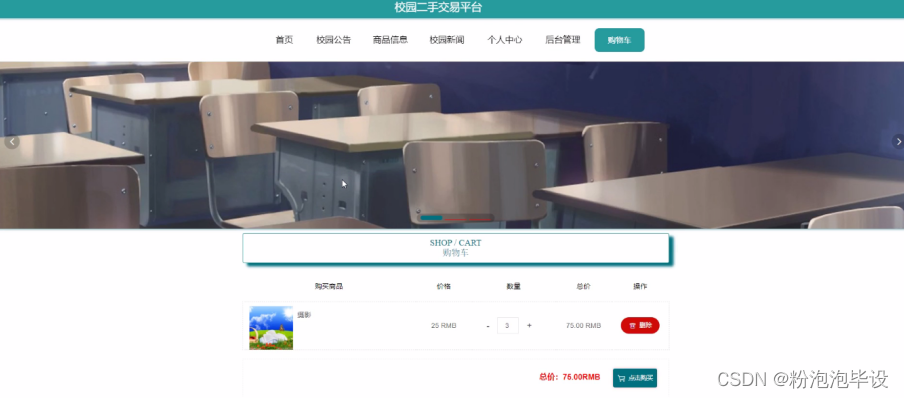Click the 数量 column header
This screenshot has width=904, height=398.
(514, 286)
